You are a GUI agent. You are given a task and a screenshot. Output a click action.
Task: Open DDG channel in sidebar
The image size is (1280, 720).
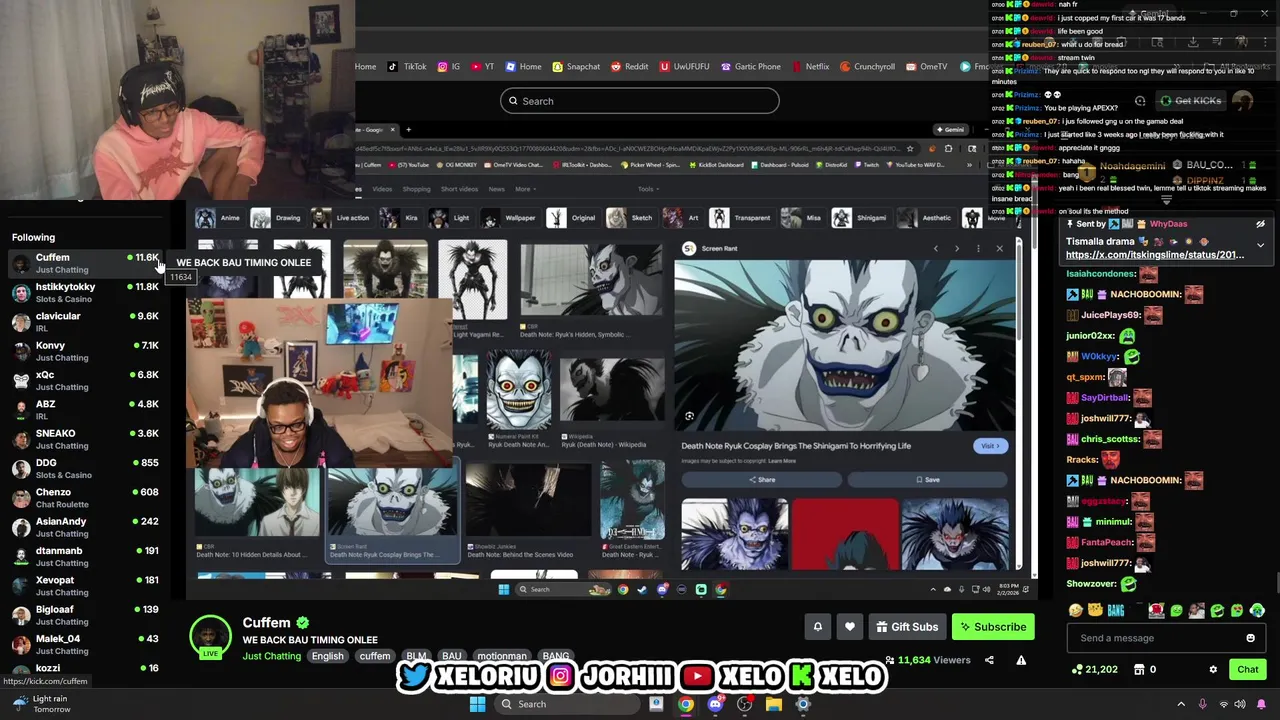85,468
